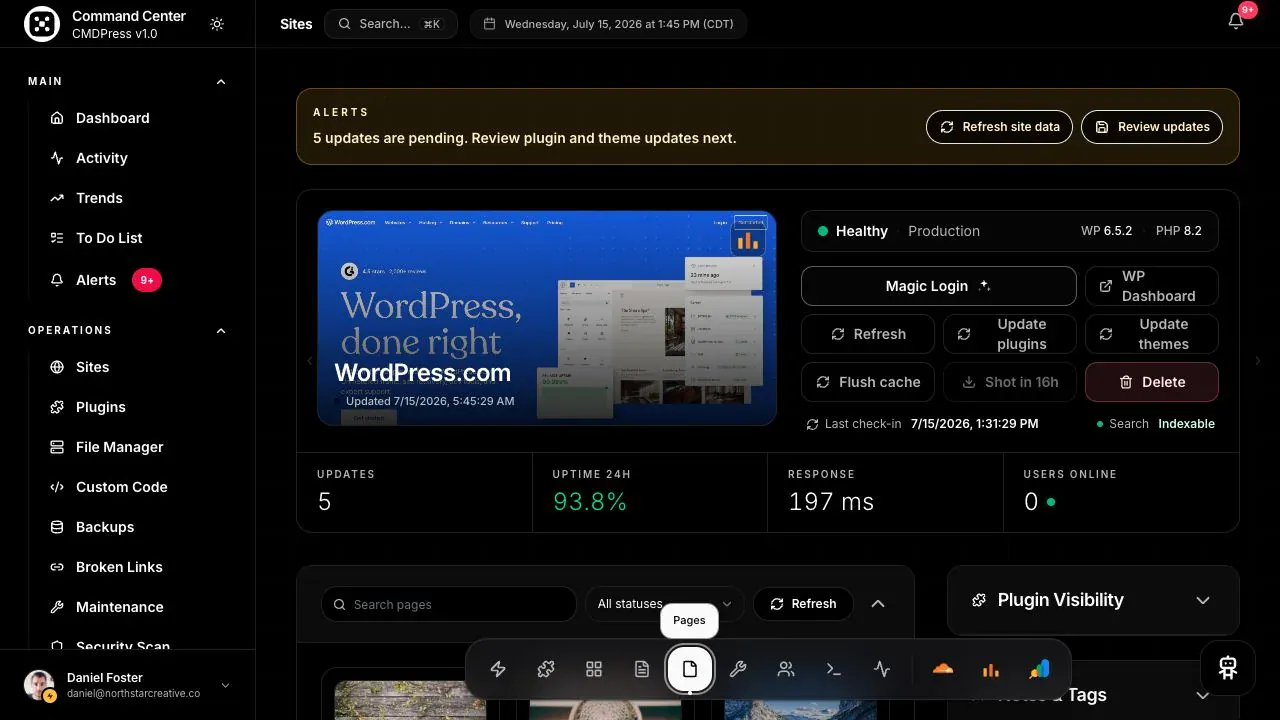Click Flush cache button
The image size is (1280, 720).
[868, 382]
